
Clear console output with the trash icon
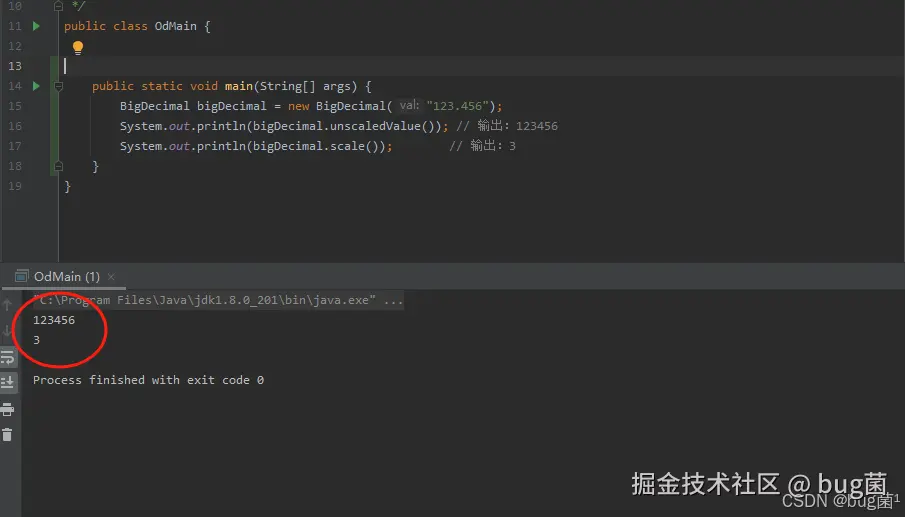[x=8, y=434]
